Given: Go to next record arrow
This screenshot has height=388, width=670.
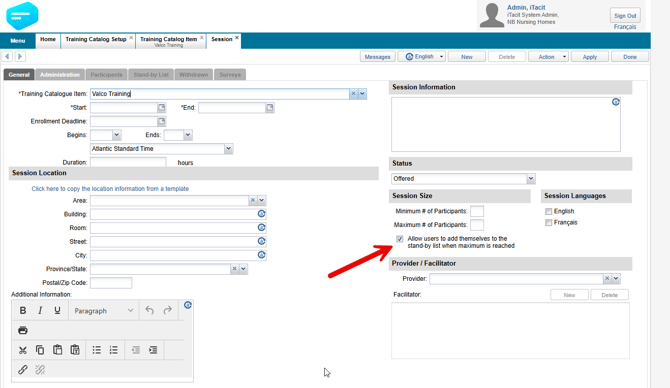Looking at the screenshot, I should [20, 56].
